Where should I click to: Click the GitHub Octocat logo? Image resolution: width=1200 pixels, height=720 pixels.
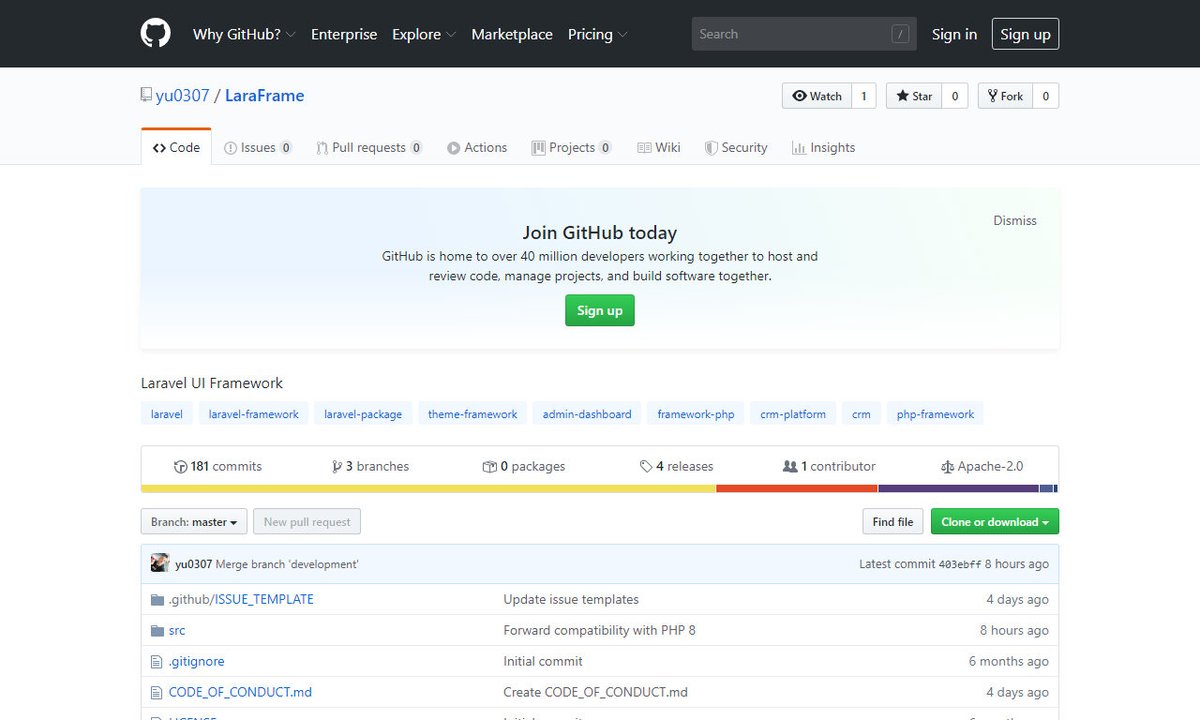click(x=156, y=34)
